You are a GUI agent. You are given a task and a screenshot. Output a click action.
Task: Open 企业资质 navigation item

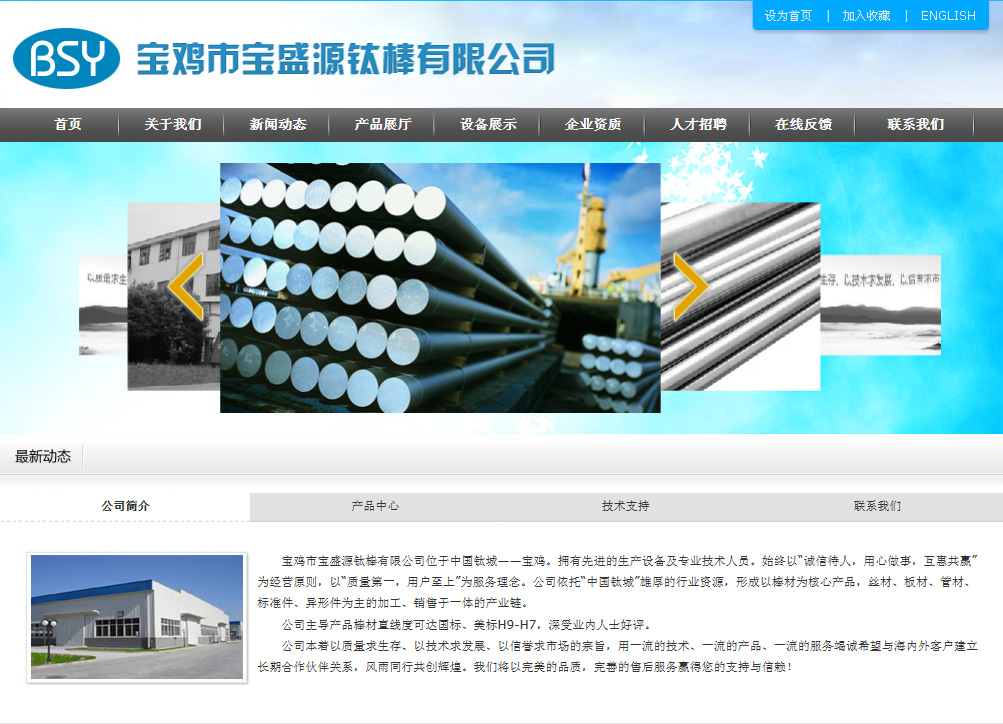pos(593,124)
